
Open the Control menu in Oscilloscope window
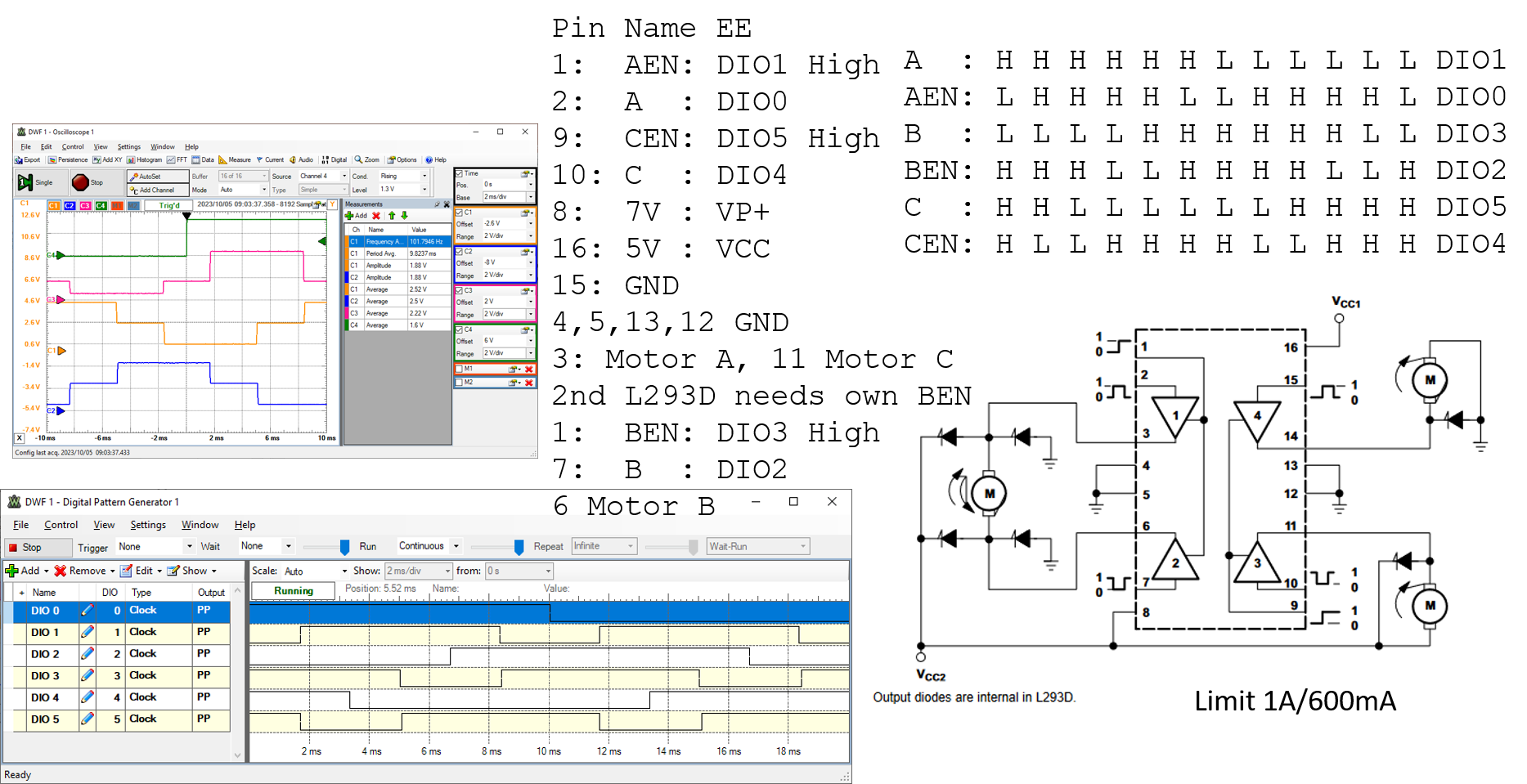point(73,147)
